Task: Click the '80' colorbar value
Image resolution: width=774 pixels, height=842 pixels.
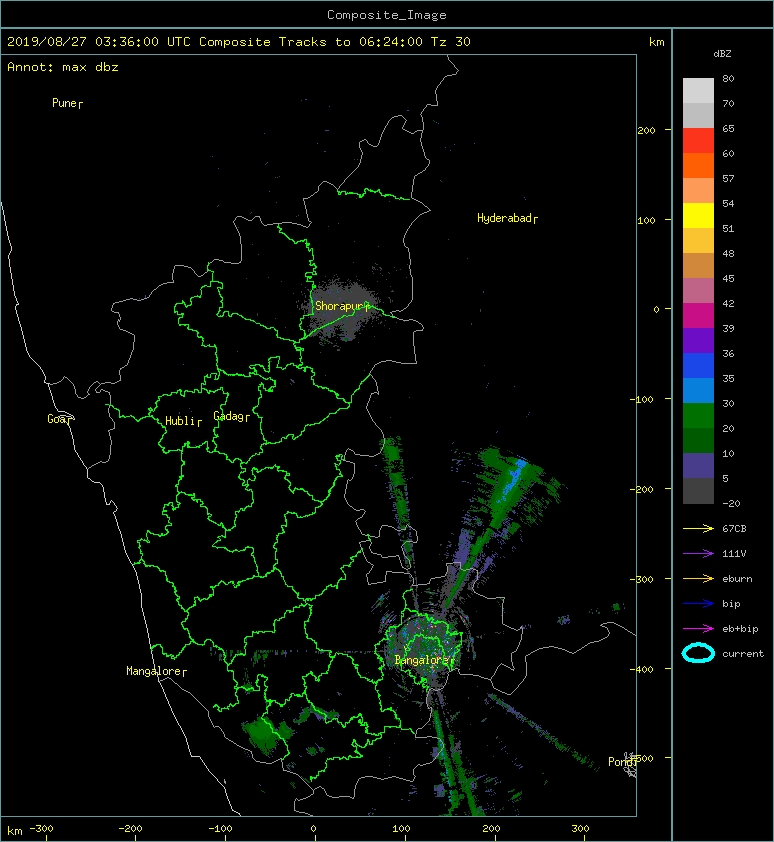Action: [x=728, y=78]
